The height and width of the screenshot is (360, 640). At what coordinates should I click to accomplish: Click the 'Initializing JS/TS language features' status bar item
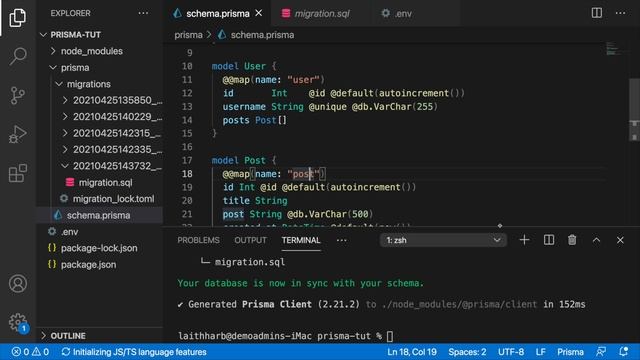(x=134, y=352)
